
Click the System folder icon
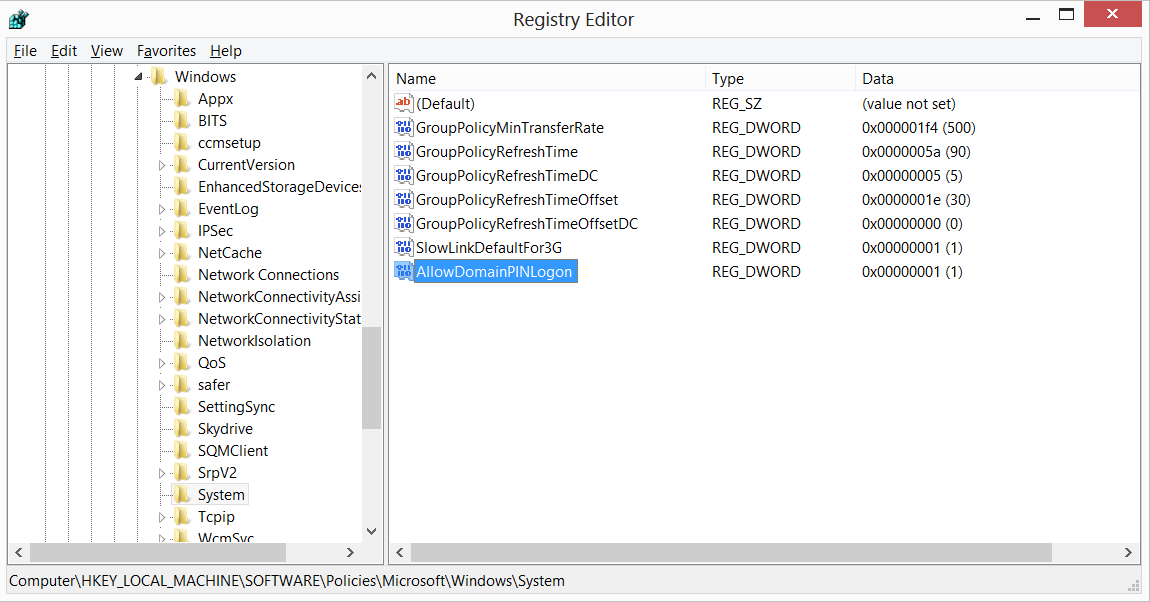(x=182, y=494)
